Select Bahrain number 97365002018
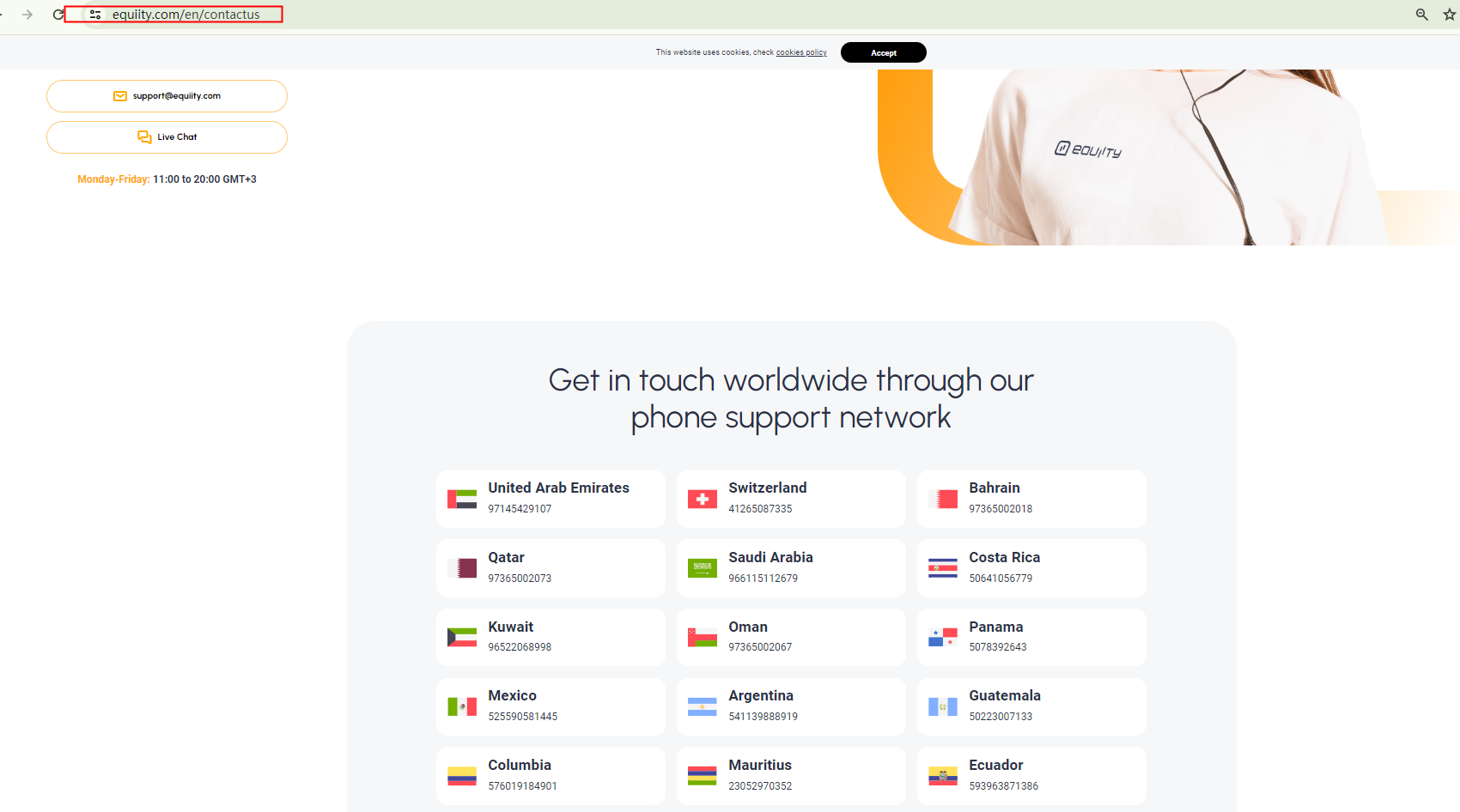The image size is (1460, 812). coord(1001,509)
